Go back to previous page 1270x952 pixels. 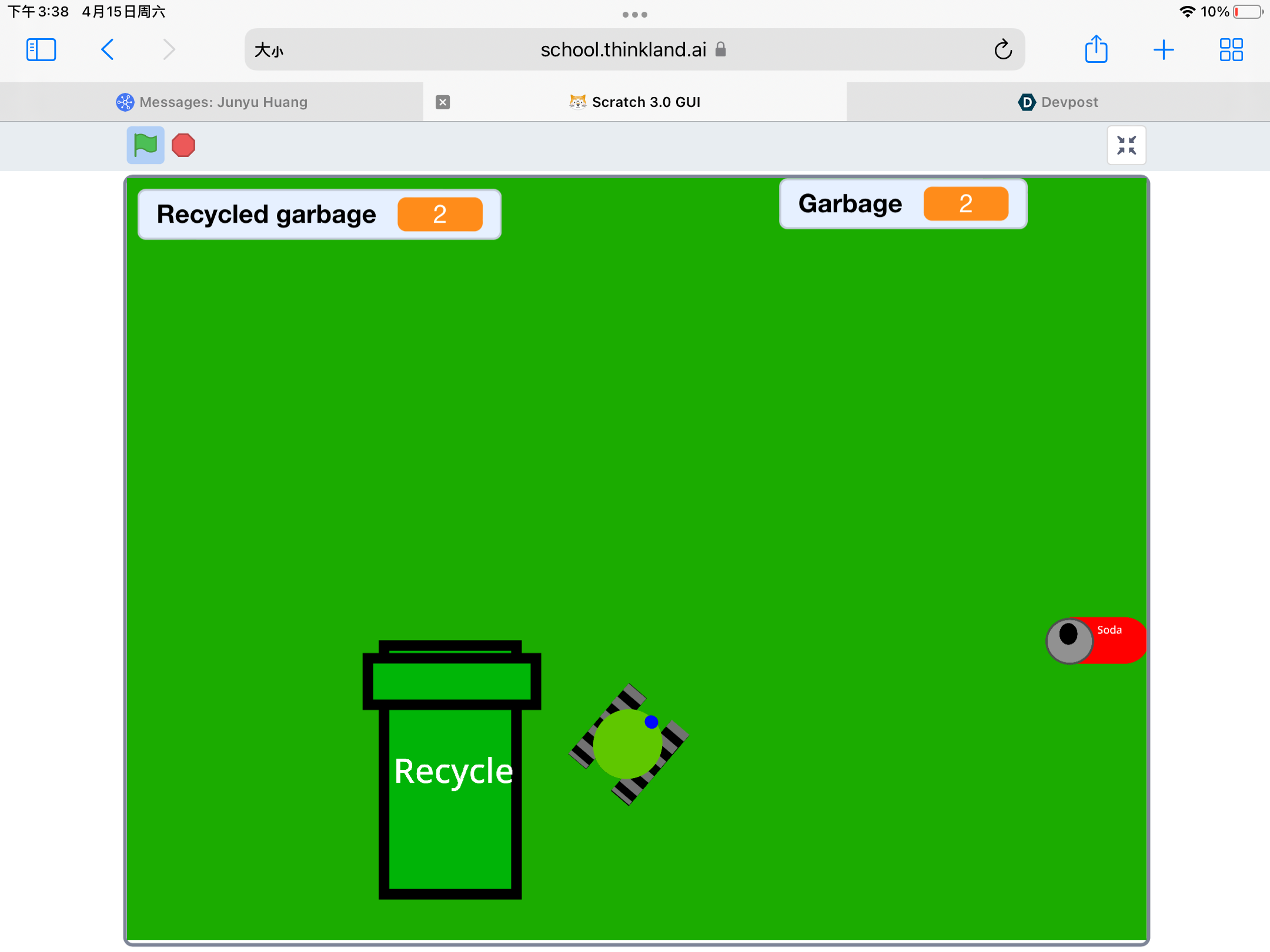108,50
